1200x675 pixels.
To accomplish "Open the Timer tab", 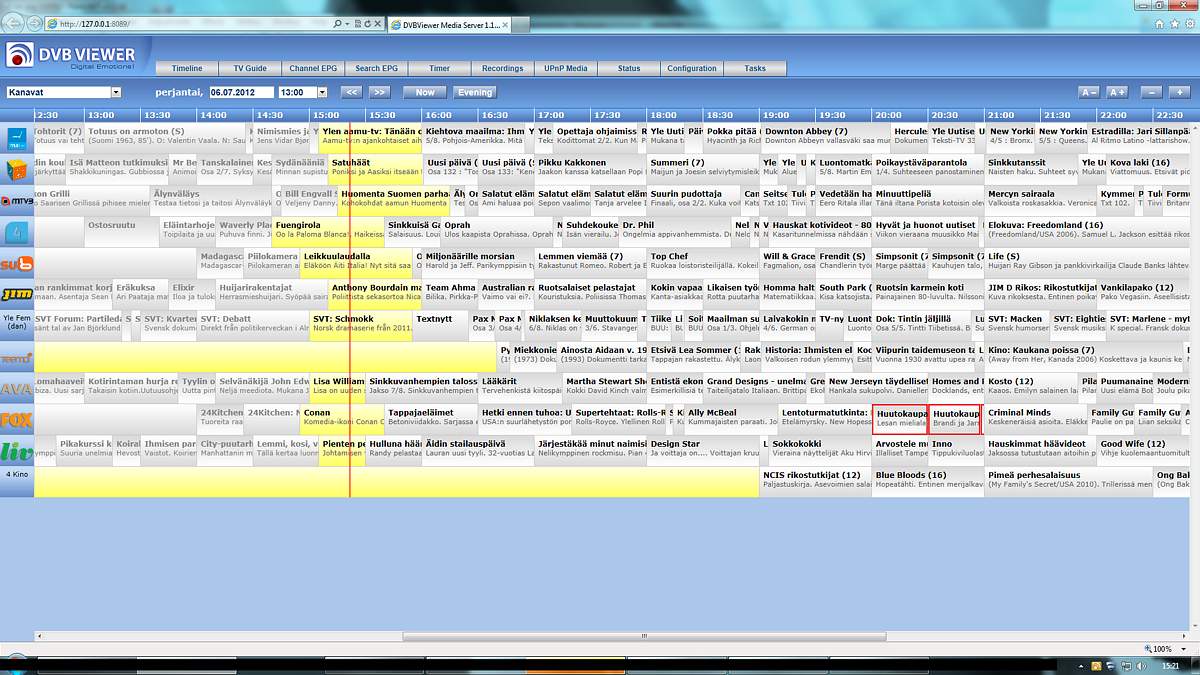I will tap(439, 68).
